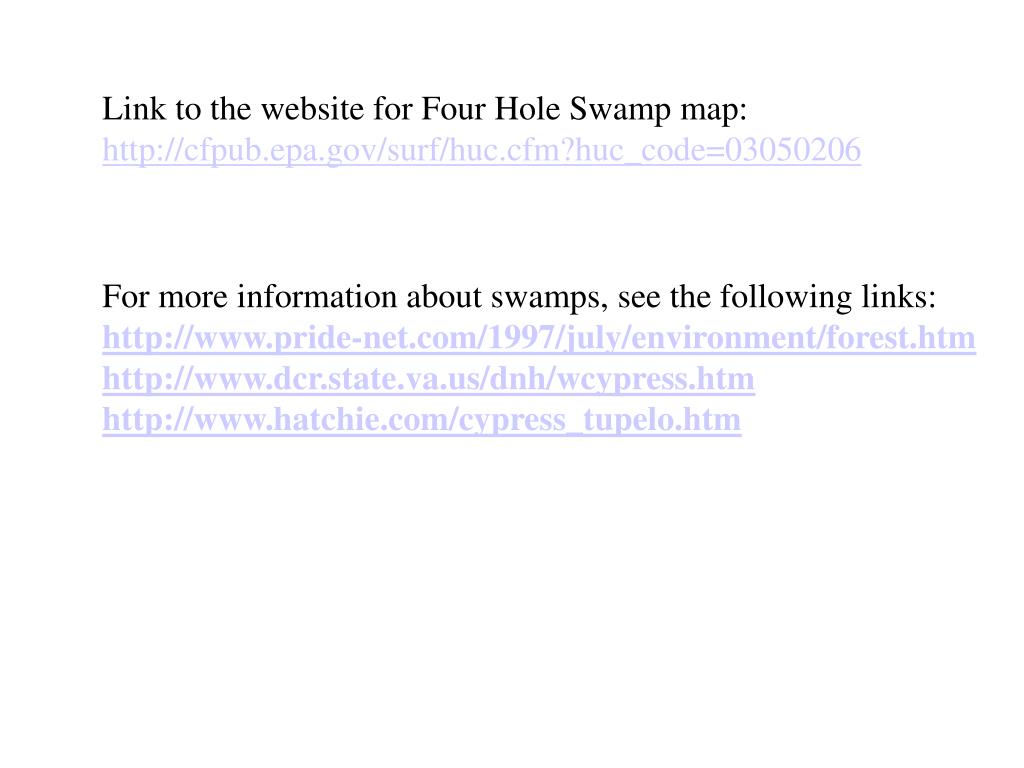Click the EPA link ending in huc_code=03050206
Screen dimensions: 1024x768
coord(482,150)
